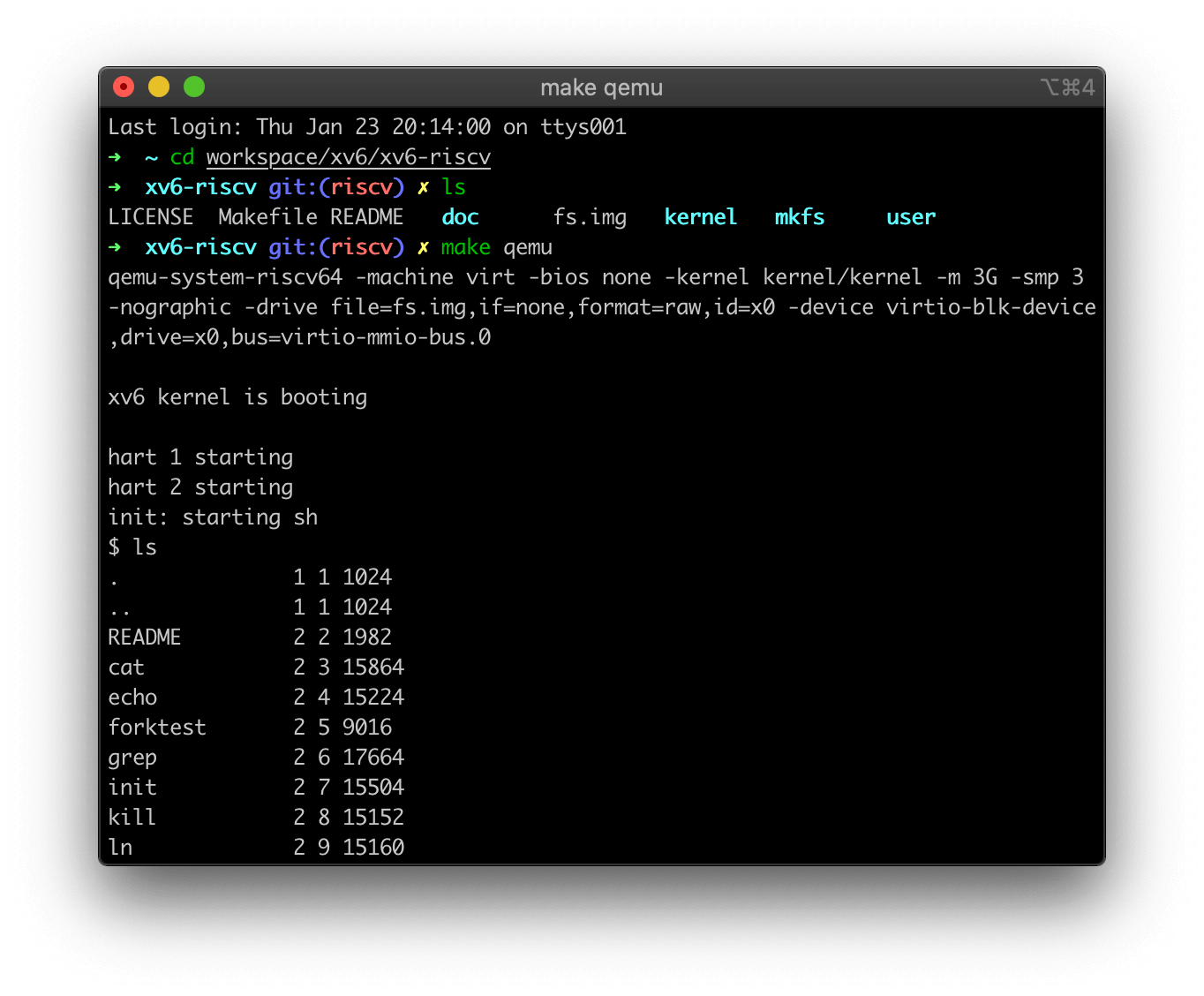Click the 'LICENSE' file name
This screenshot has height=996, width=1204.
pyautogui.click(x=151, y=217)
